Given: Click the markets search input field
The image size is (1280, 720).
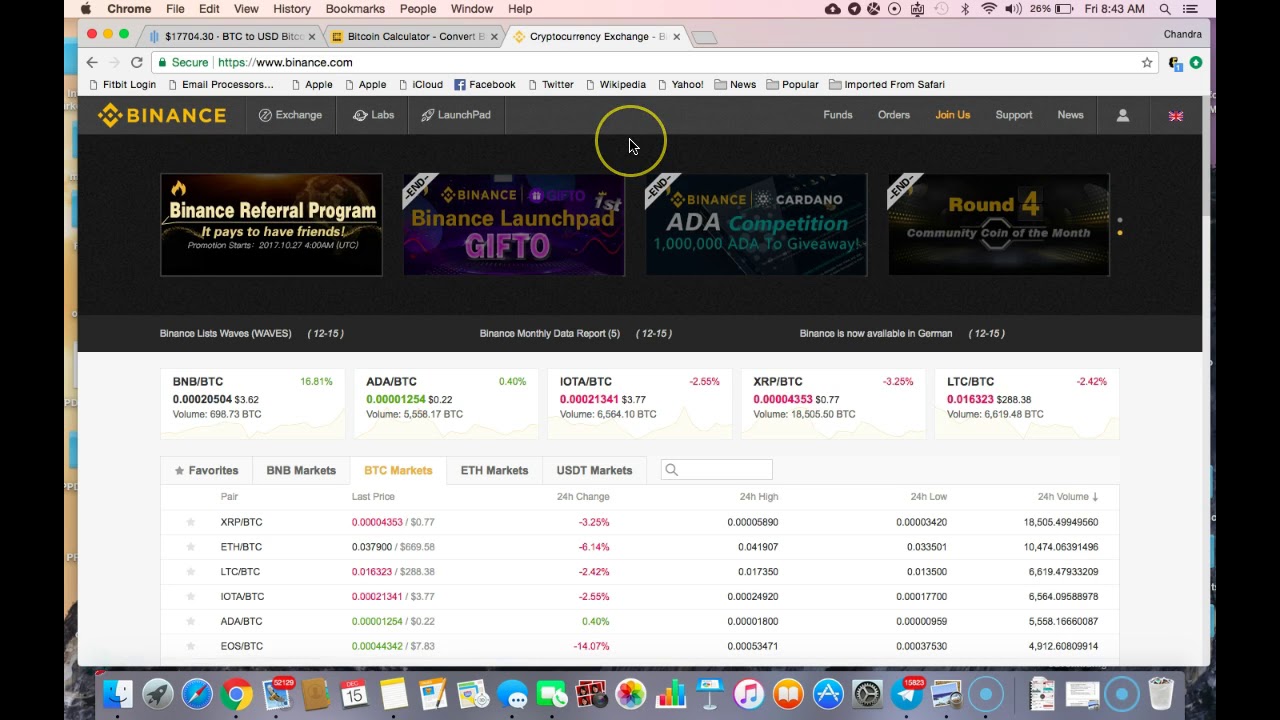Looking at the screenshot, I should point(717,470).
